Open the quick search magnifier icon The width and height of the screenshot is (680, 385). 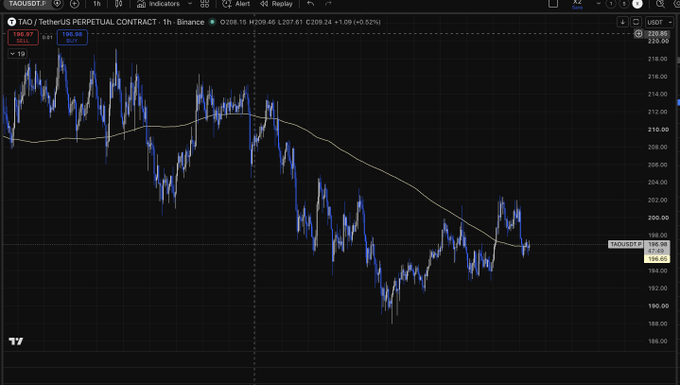pos(660,4)
